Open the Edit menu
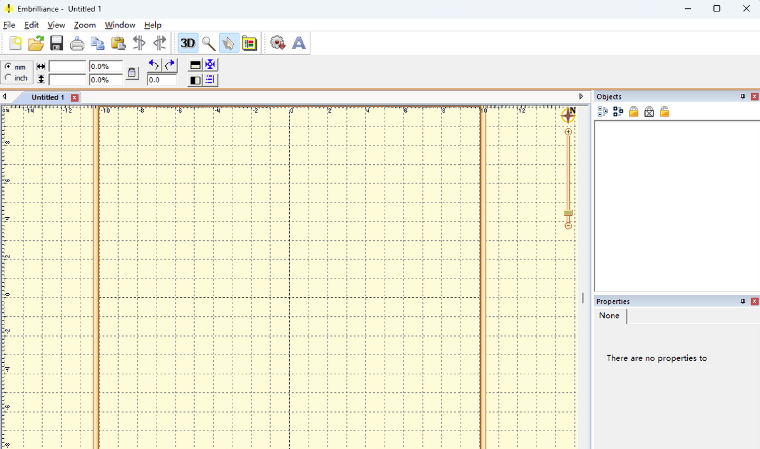This screenshot has height=449, width=760. coord(32,25)
